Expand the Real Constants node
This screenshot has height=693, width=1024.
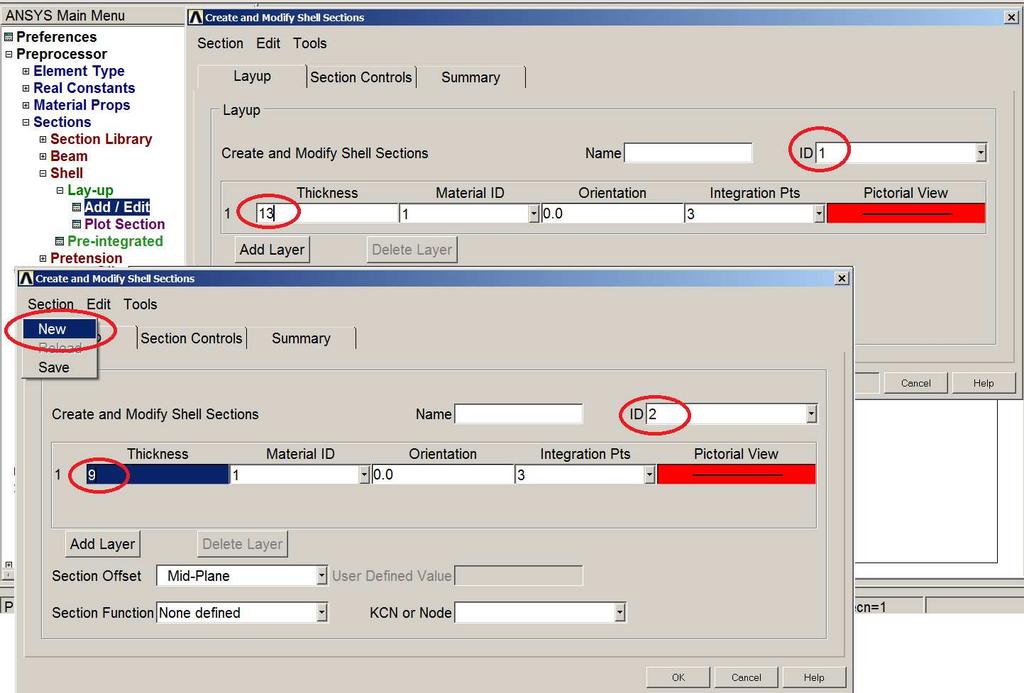tap(25, 88)
